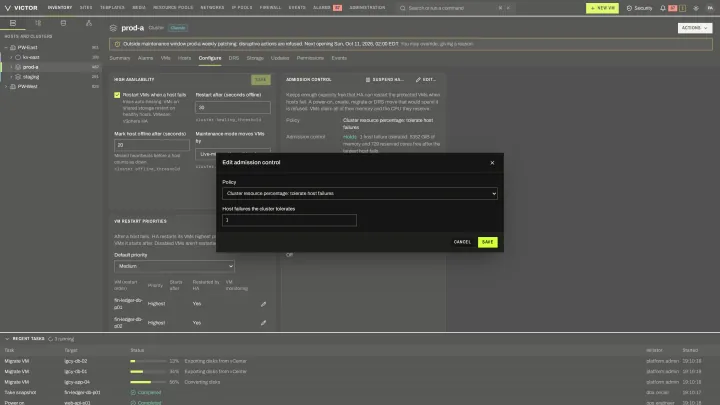This screenshot has height=405, width=720.
Task: Click the PW-West datacenter icon
Action: (13, 86)
